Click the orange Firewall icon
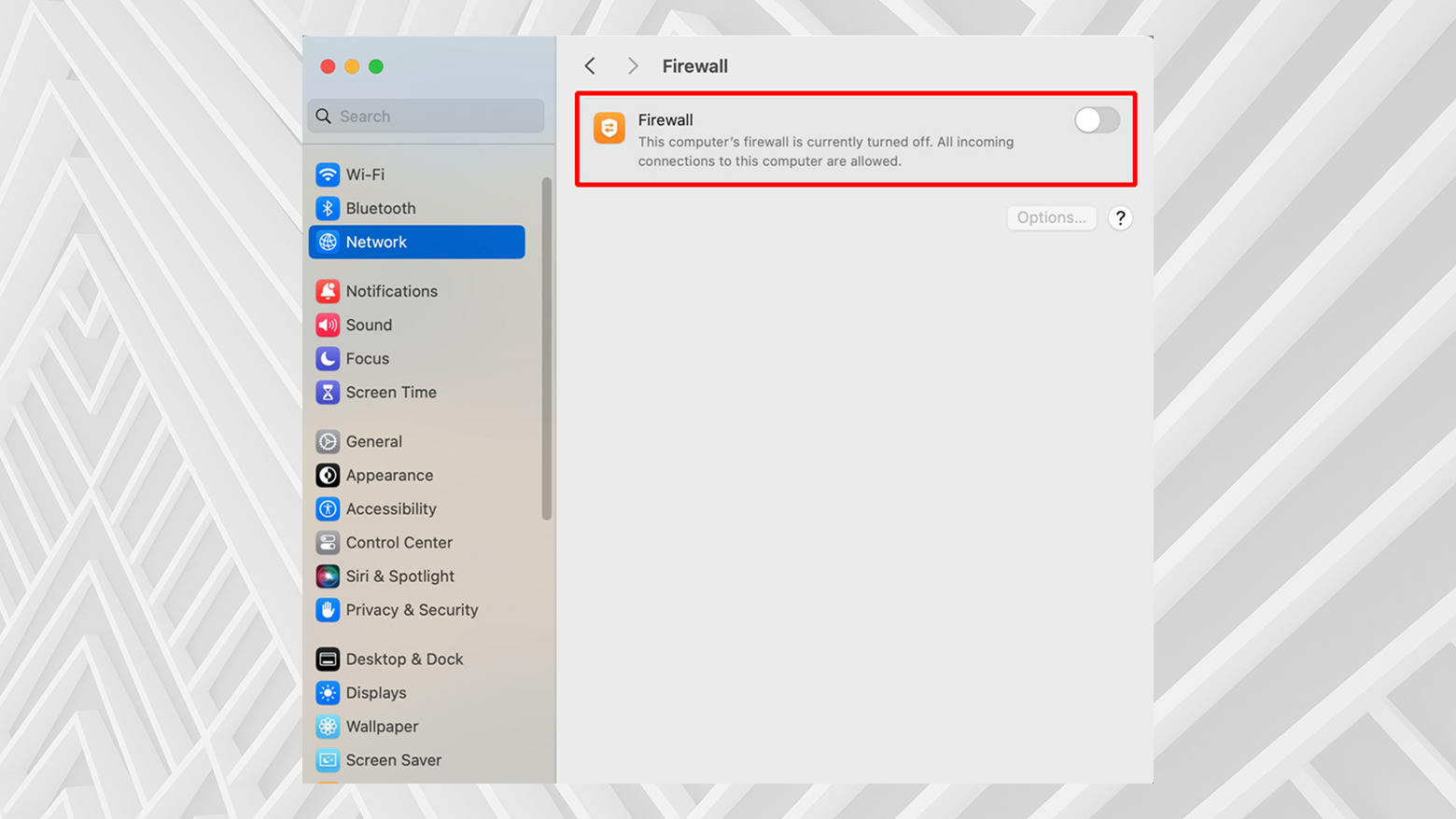The image size is (1456, 819). (x=609, y=128)
